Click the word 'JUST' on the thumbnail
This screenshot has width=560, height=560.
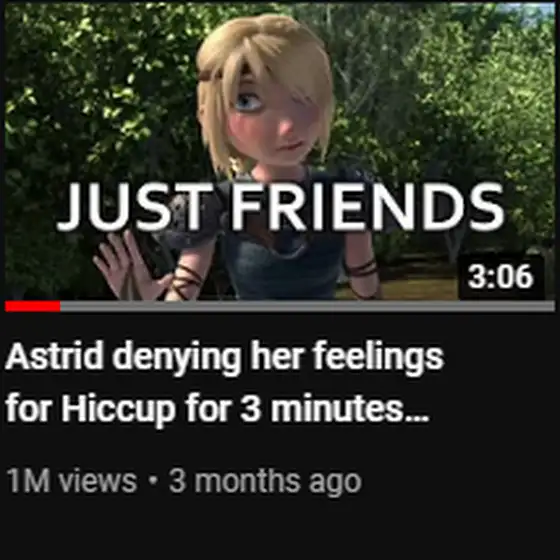pos(134,206)
